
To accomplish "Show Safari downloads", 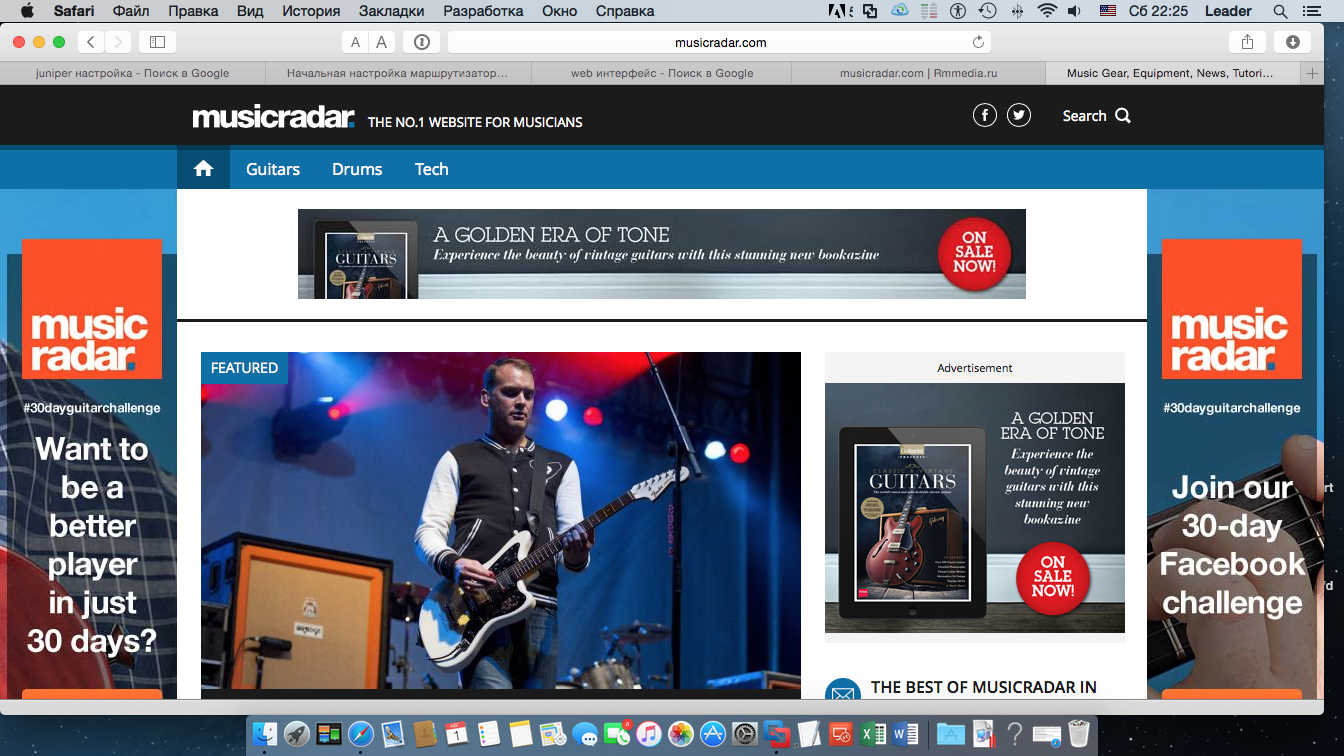I will point(1292,42).
